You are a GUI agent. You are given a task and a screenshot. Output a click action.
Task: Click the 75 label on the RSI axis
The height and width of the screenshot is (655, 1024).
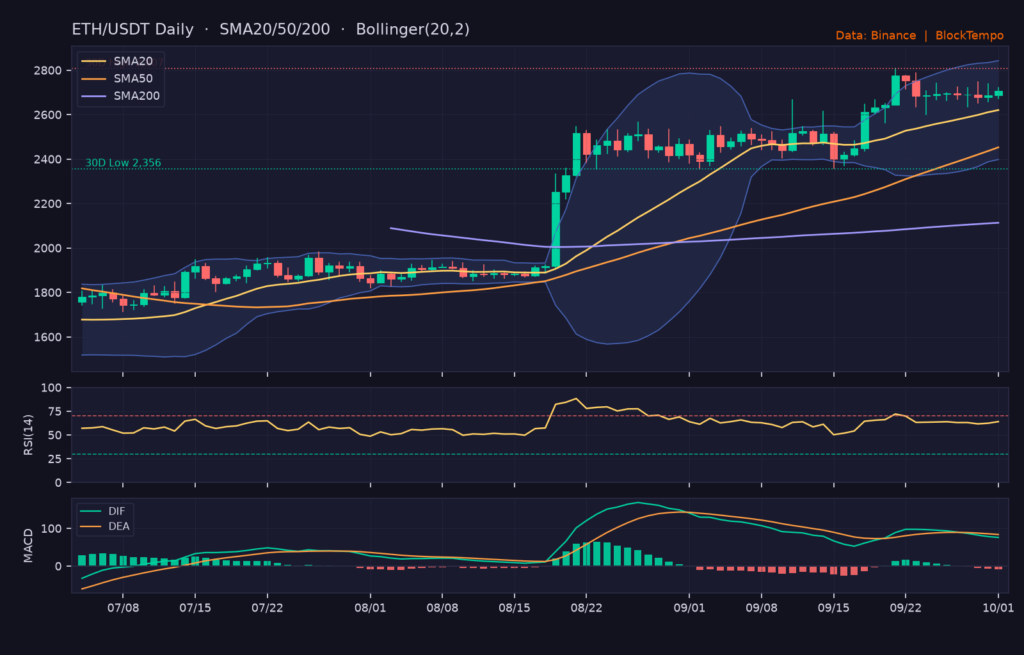tap(55, 411)
